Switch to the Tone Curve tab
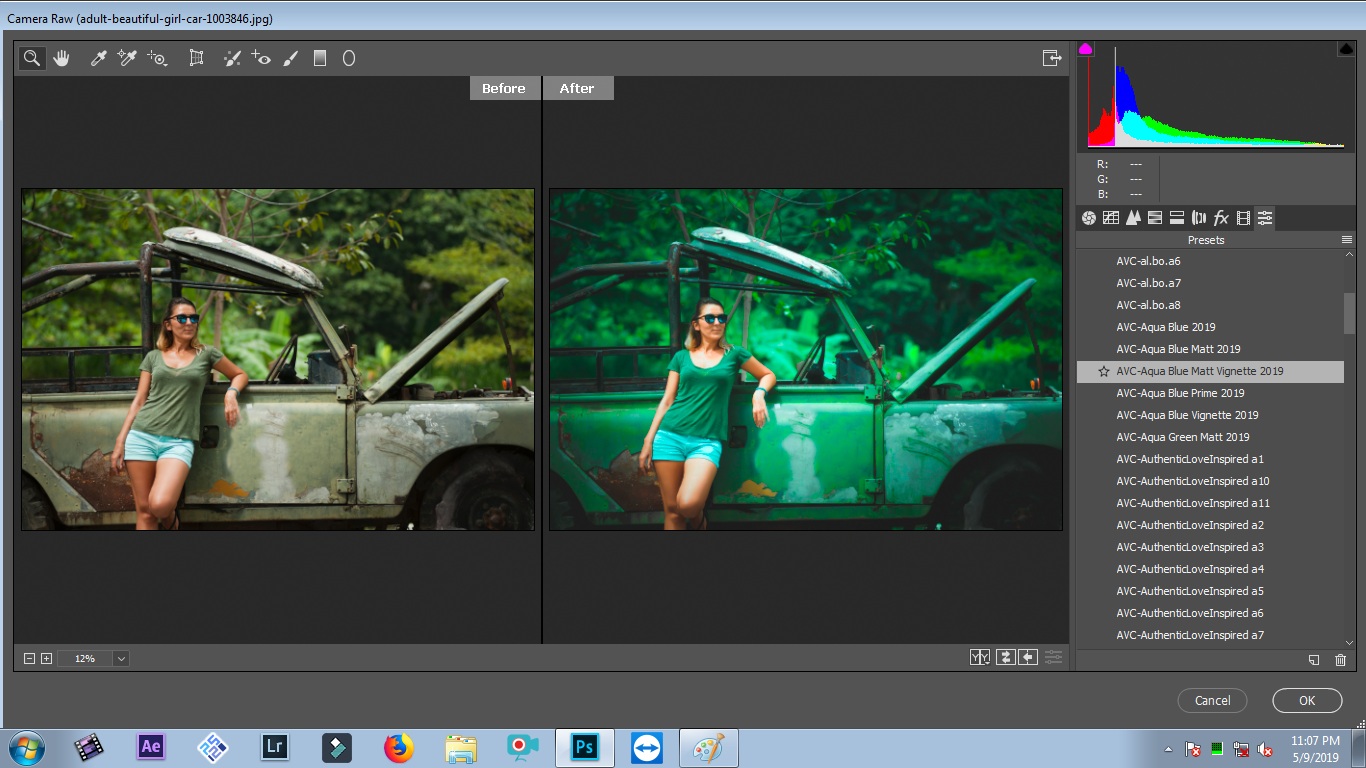 click(1111, 218)
